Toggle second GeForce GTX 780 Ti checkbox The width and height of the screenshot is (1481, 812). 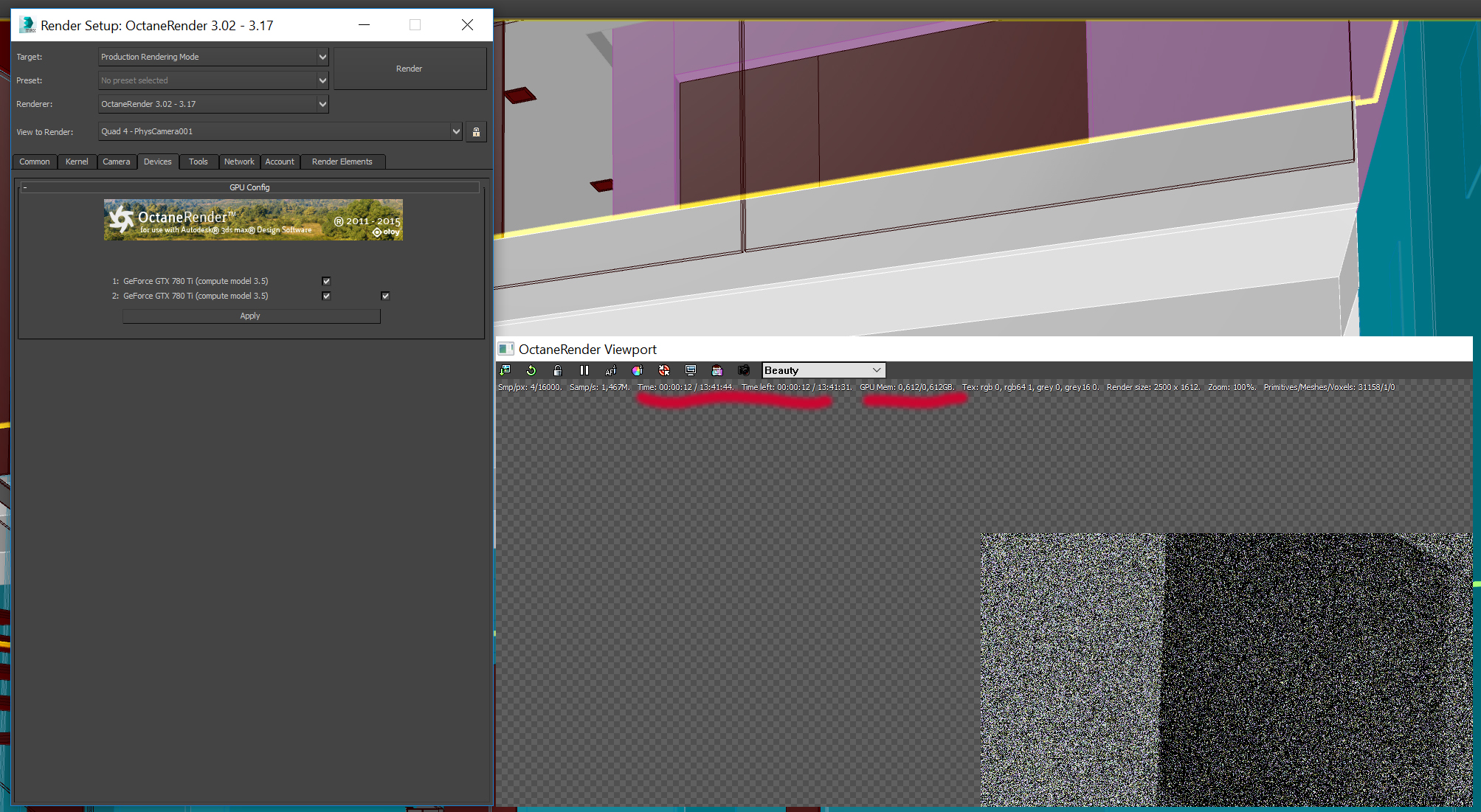[x=326, y=296]
